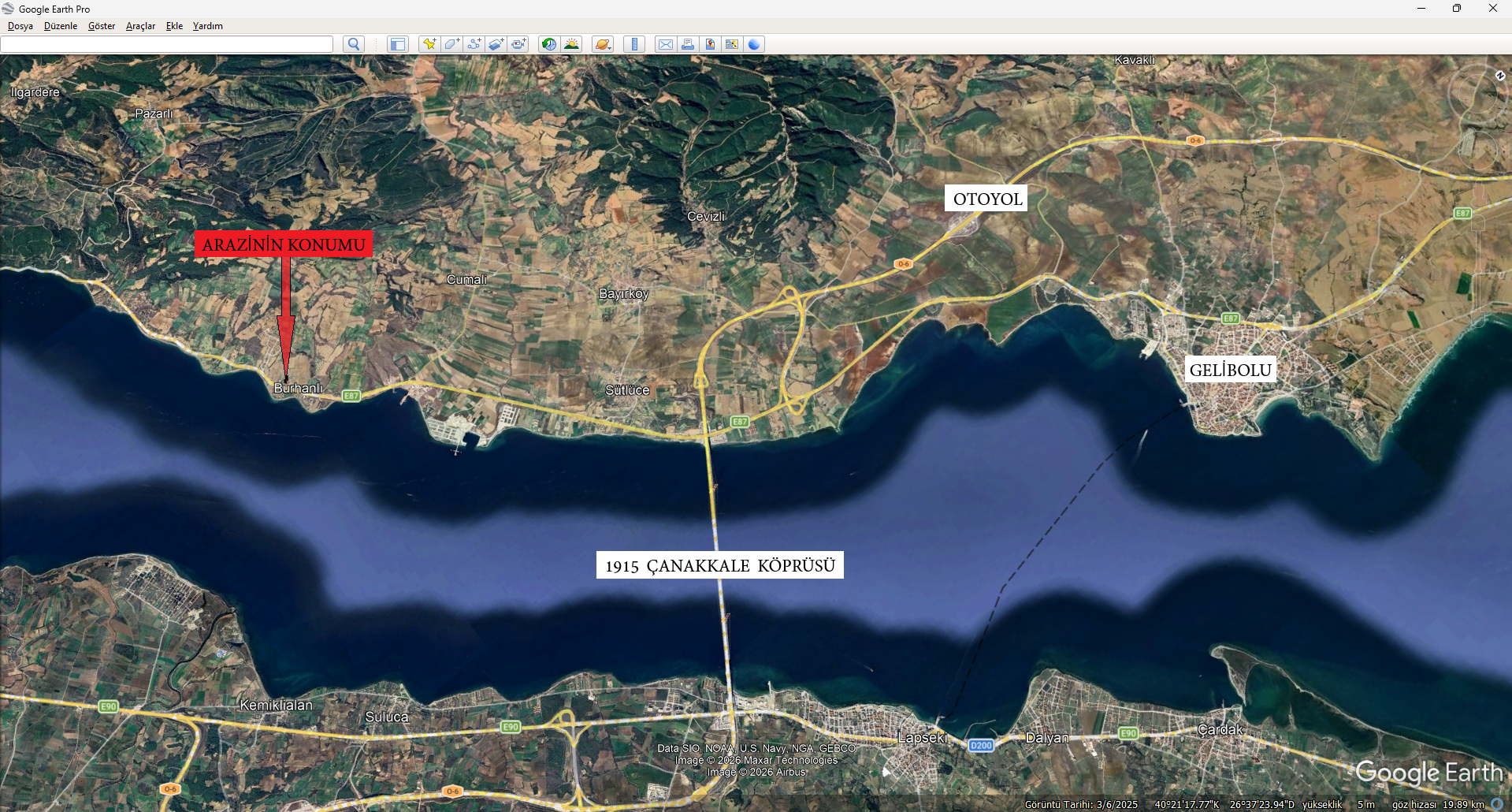This screenshot has width=1512, height=812.
Task: Open the Araçlar menu
Action: 140,26
